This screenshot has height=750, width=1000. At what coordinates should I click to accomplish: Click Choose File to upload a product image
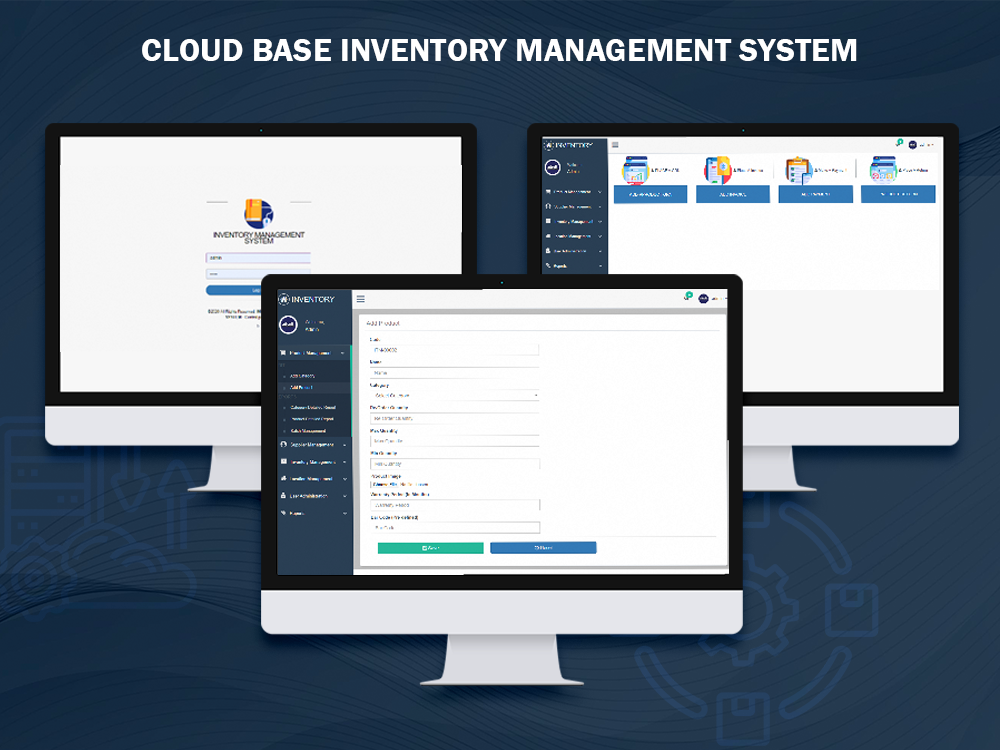386,485
